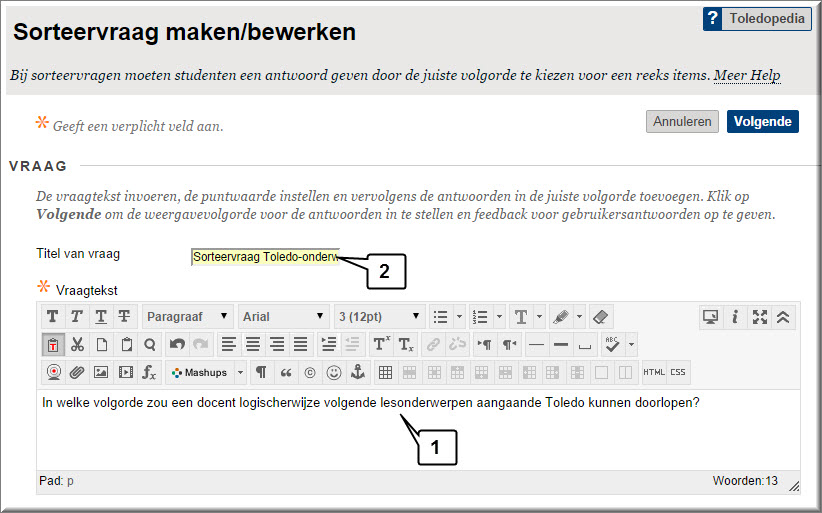822x513 pixels.
Task: Click the editor resize handle corner
Action: click(x=794, y=486)
